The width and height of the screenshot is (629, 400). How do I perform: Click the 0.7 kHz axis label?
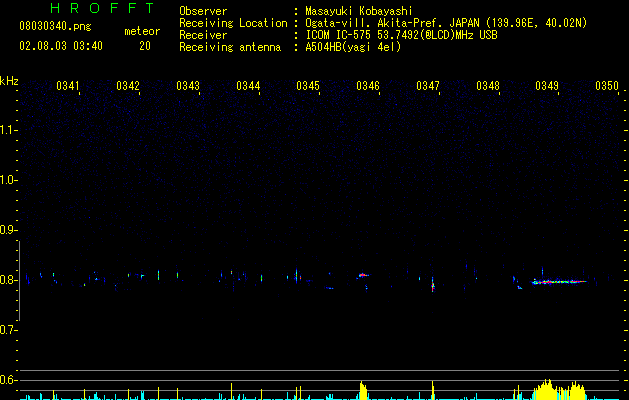click(8, 330)
